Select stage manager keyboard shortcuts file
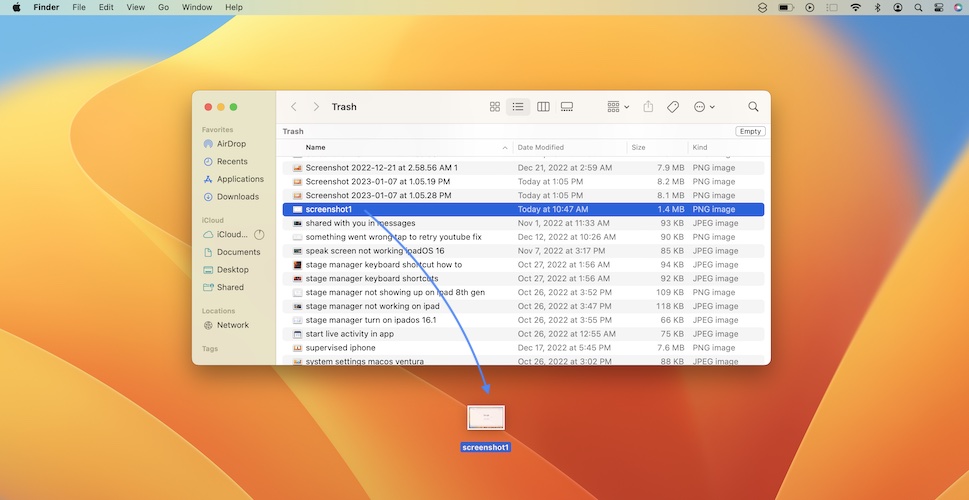Viewport: 969px width, 500px height. point(523,279)
